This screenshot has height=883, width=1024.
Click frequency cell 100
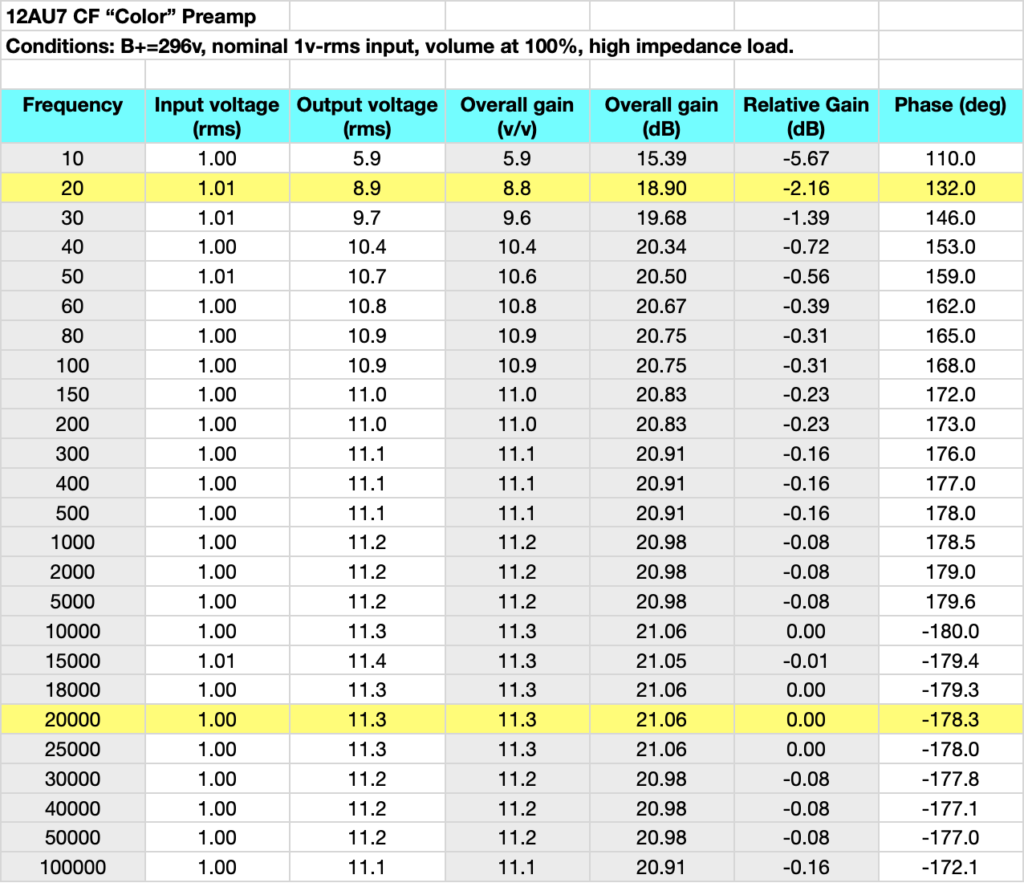click(x=72, y=365)
